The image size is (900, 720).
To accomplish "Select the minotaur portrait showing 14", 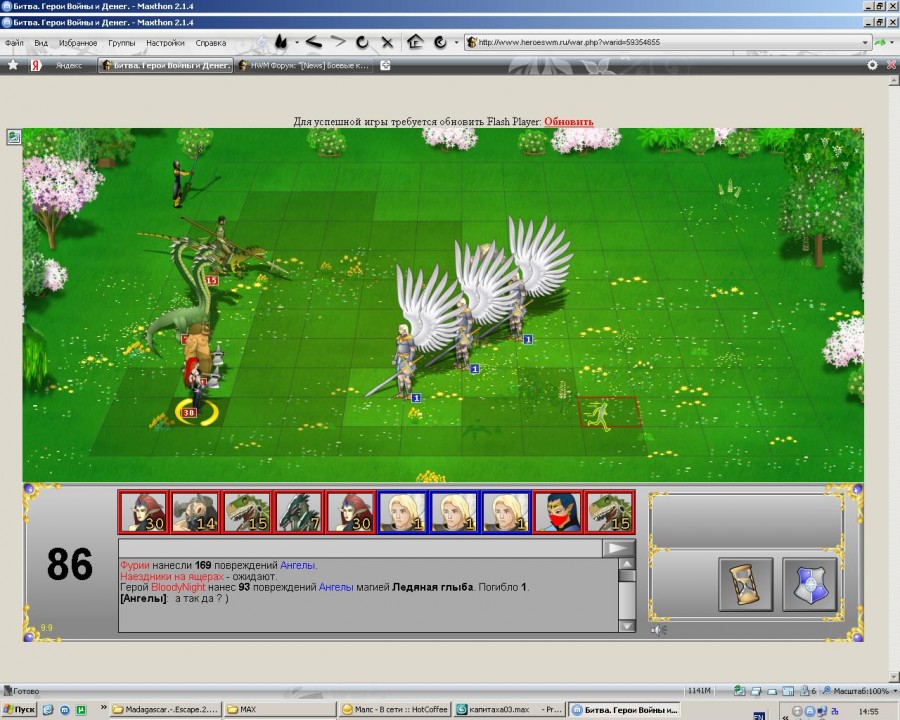I will click(195, 511).
